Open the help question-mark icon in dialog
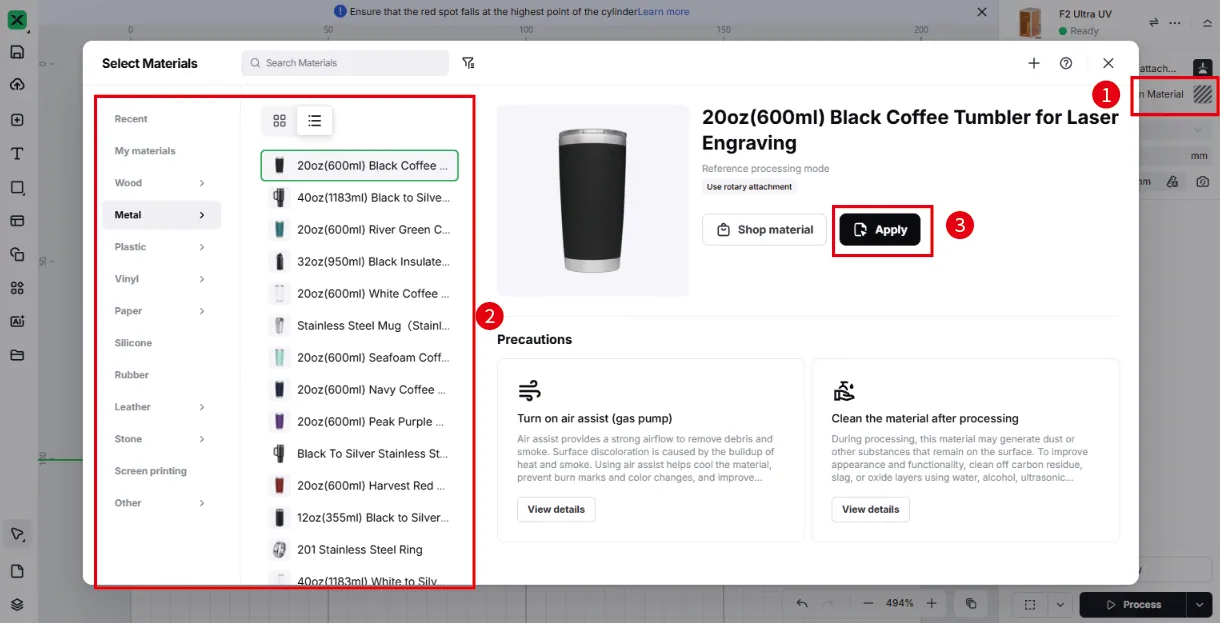The width and height of the screenshot is (1220, 623). [x=1066, y=63]
